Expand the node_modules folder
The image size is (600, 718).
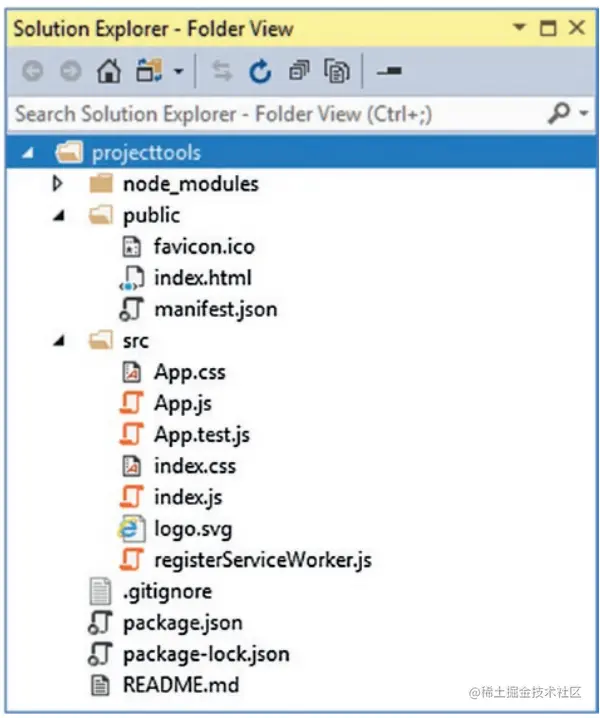pyautogui.click(x=57, y=184)
